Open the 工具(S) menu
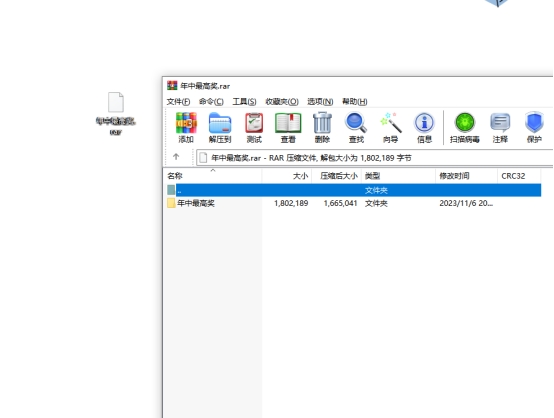 tap(244, 102)
